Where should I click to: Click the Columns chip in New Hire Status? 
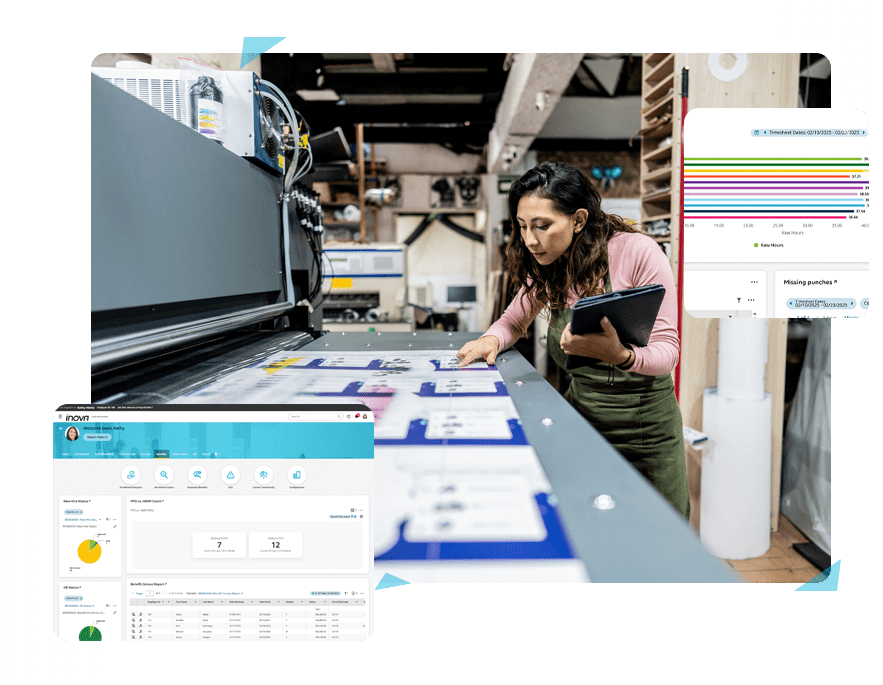(73, 511)
